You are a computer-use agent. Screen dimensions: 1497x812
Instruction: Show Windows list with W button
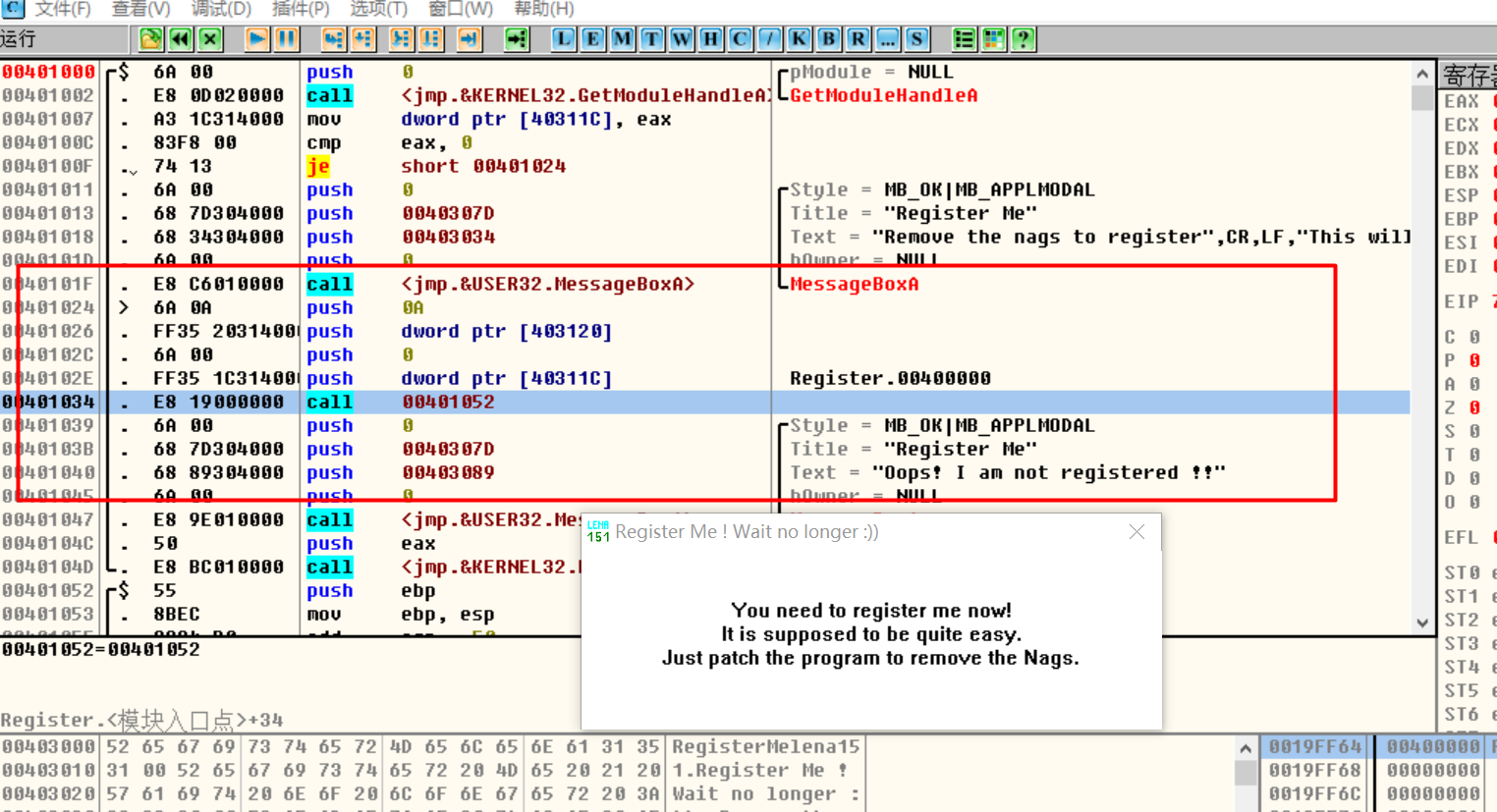coord(681,39)
